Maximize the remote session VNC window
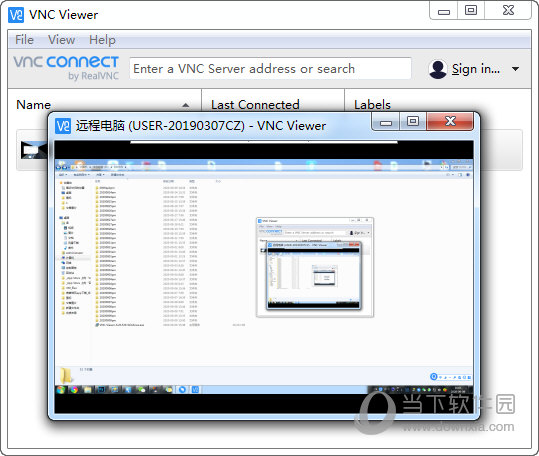Viewport: 539px width, 456px height. [413, 121]
